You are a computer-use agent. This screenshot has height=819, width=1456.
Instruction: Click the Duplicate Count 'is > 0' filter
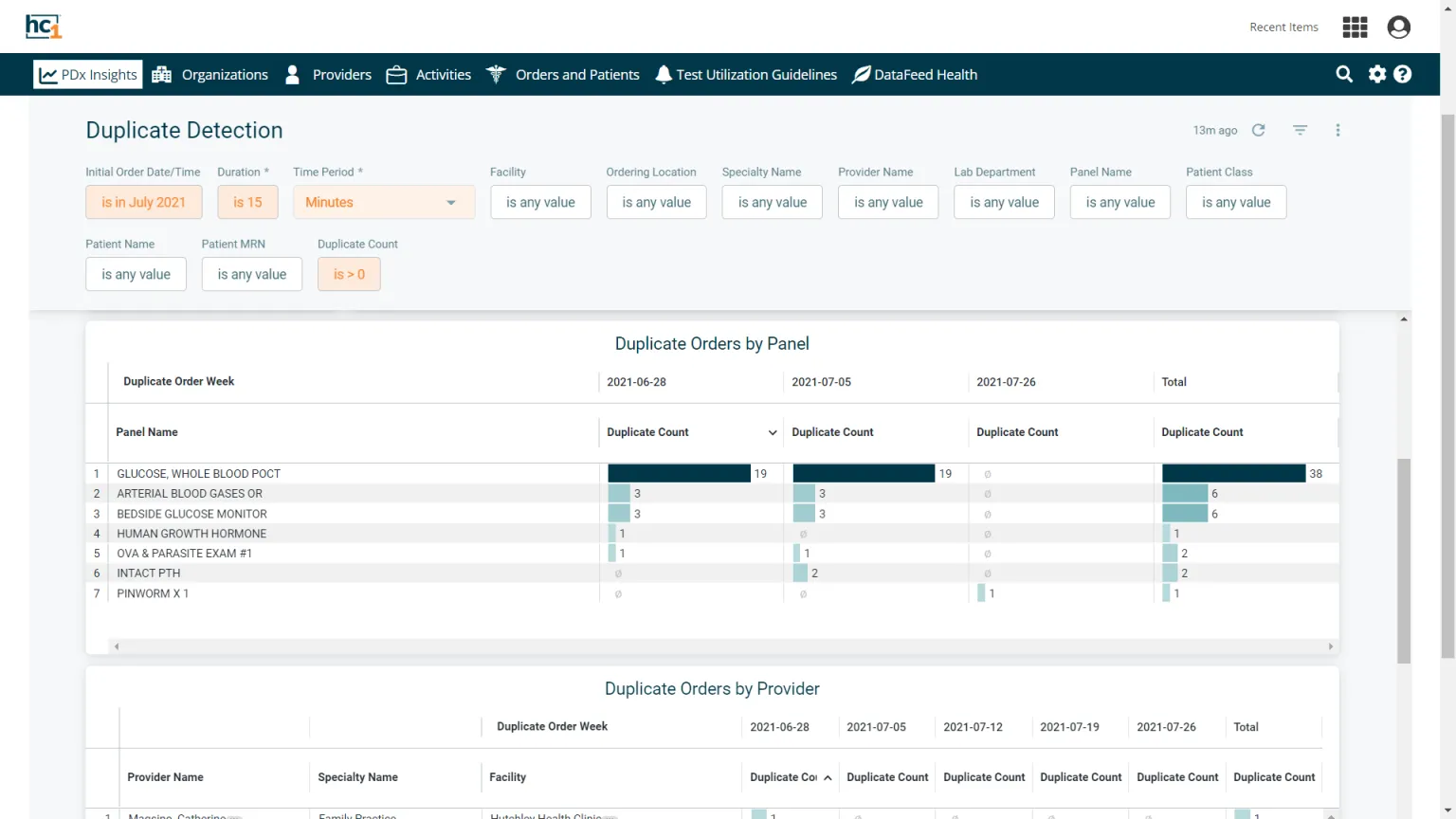[x=349, y=274]
